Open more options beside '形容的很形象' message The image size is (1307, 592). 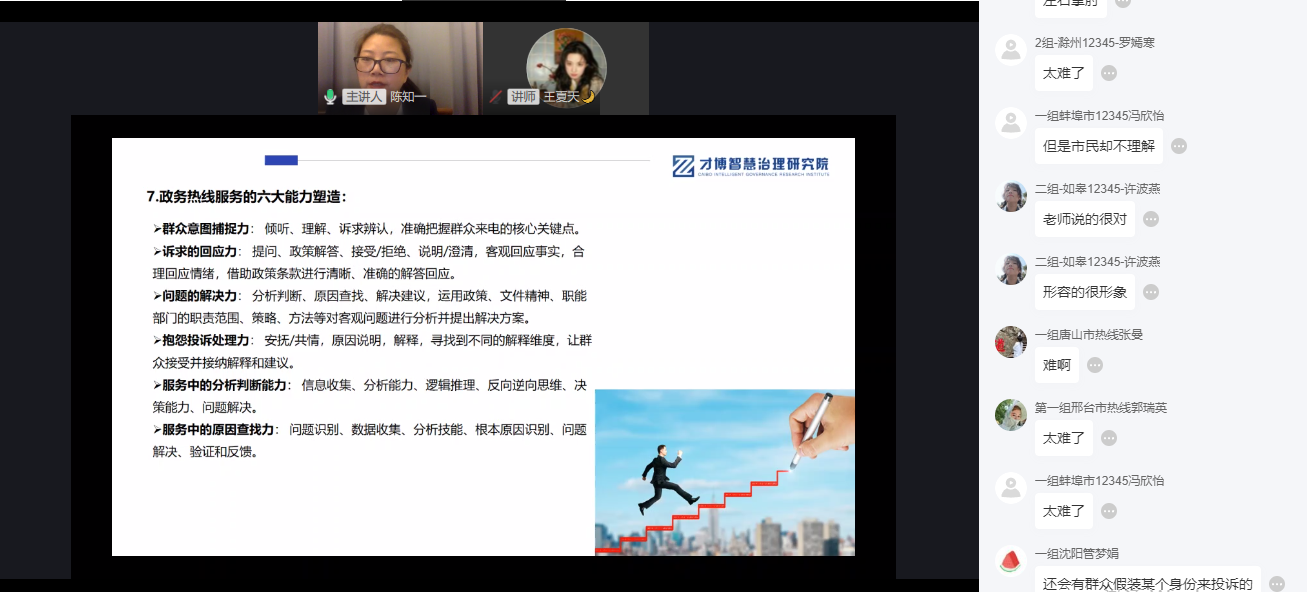[x=1151, y=292]
